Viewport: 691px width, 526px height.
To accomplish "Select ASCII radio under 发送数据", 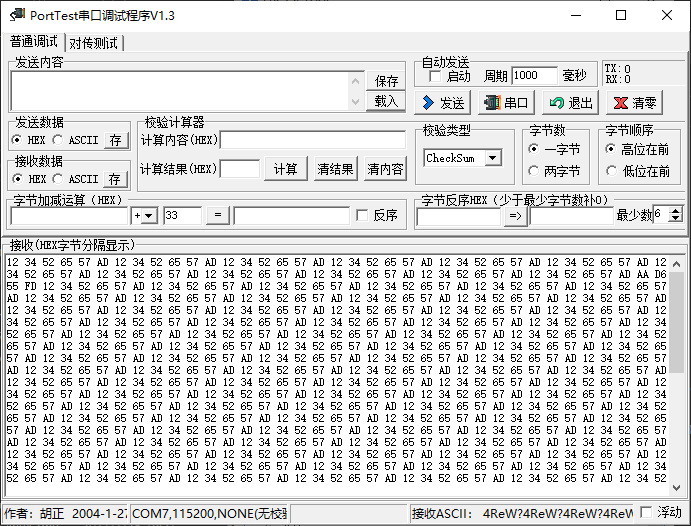I will (57, 140).
